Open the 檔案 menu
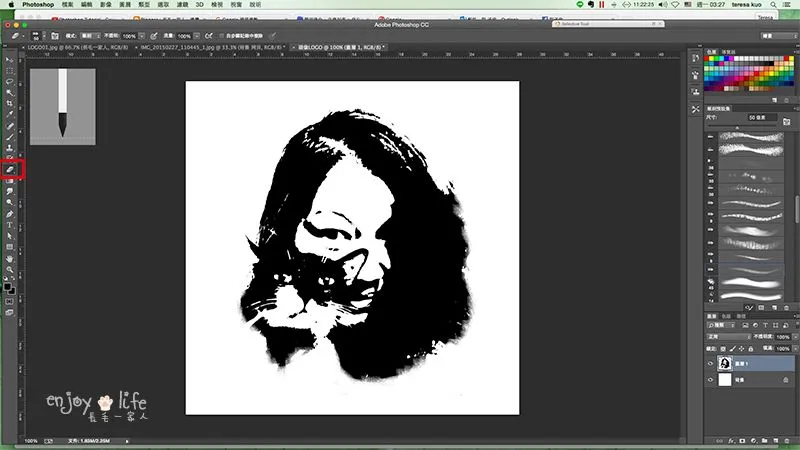Viewport: 800px width, 450px height. [x=67, y=5]
